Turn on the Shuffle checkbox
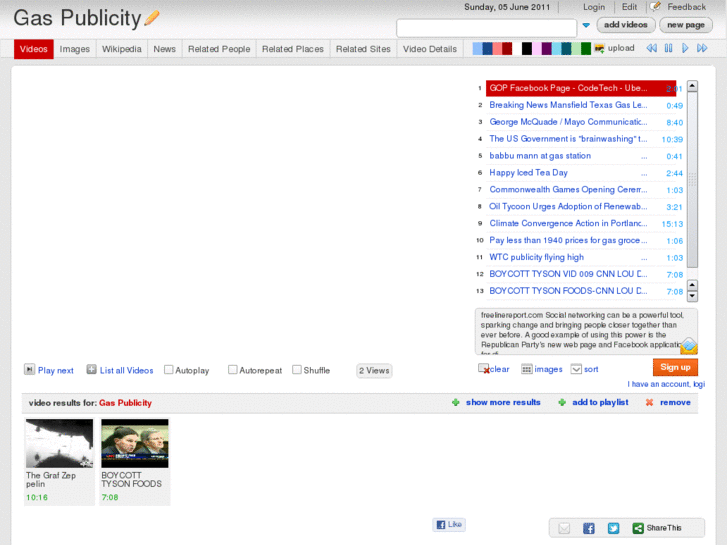 pos(297,370)
